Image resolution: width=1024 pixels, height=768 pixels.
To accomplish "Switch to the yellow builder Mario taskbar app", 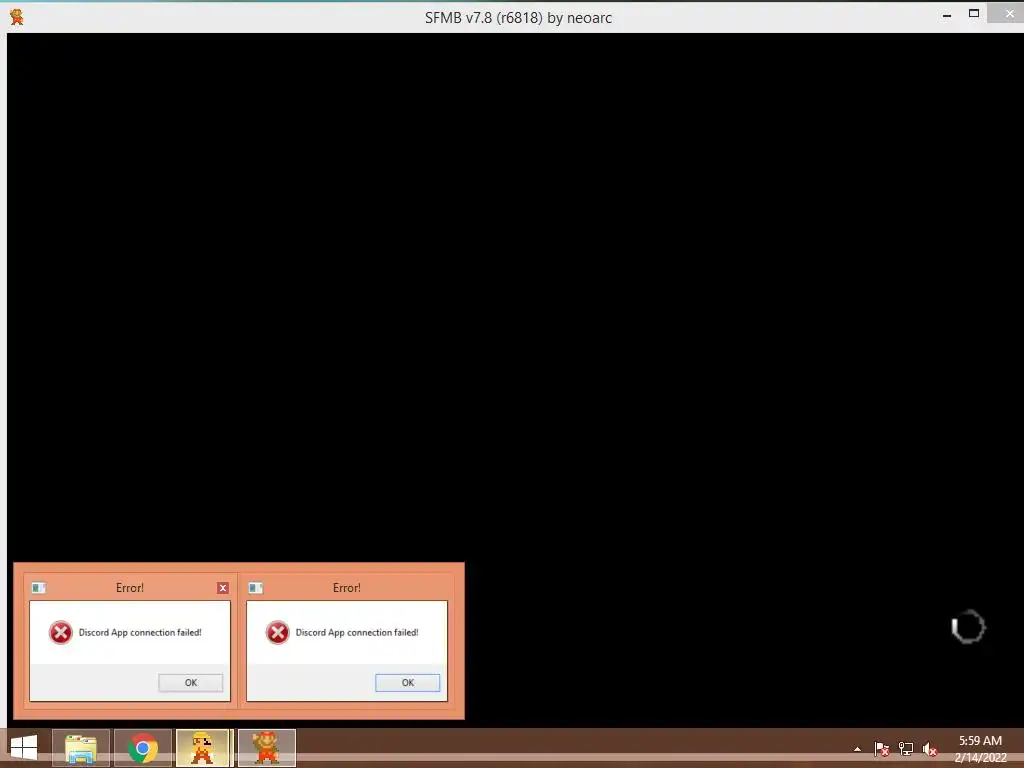I will pos(203,748).
